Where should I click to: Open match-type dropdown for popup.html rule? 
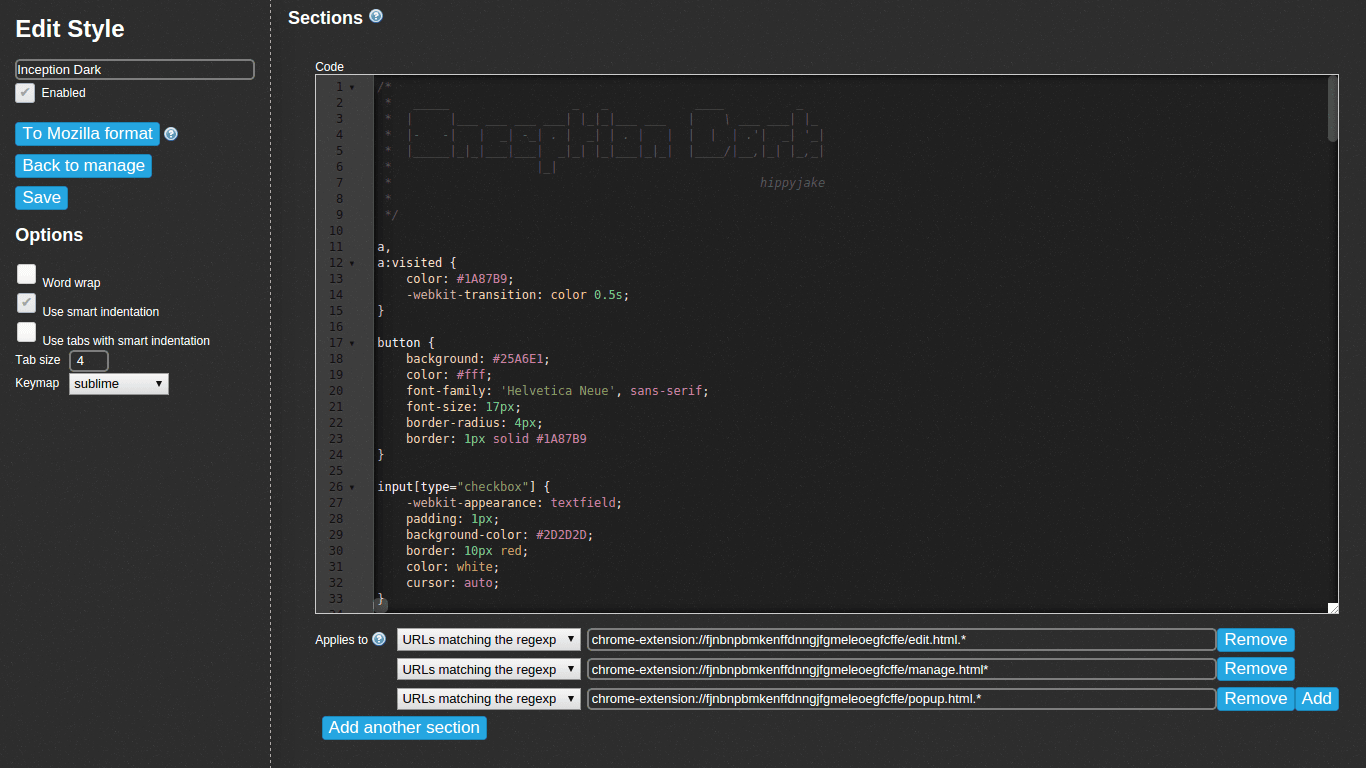[x=488, y=699]
